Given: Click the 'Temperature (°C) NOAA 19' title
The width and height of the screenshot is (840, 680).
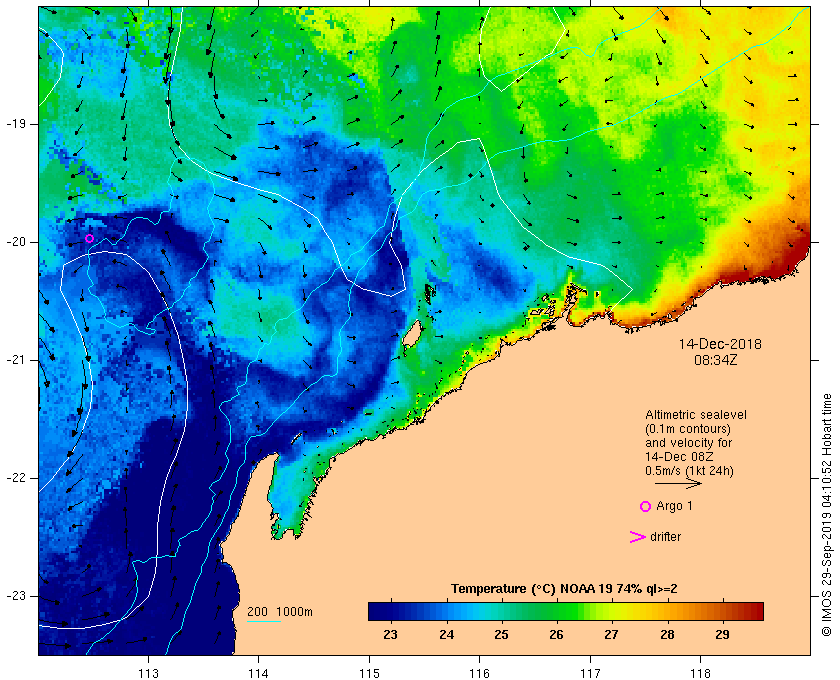Looking at the screenshot, I should (532, 589).
